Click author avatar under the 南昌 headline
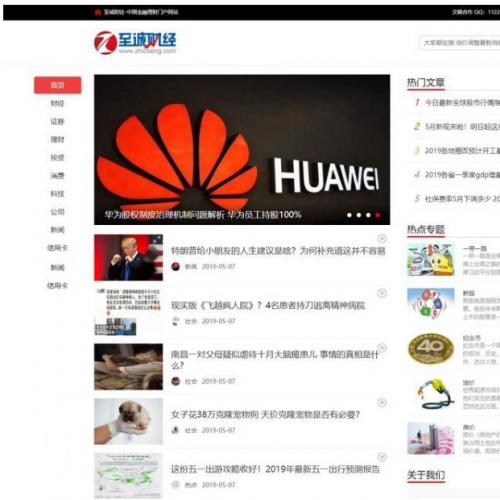 coord(176,381)
